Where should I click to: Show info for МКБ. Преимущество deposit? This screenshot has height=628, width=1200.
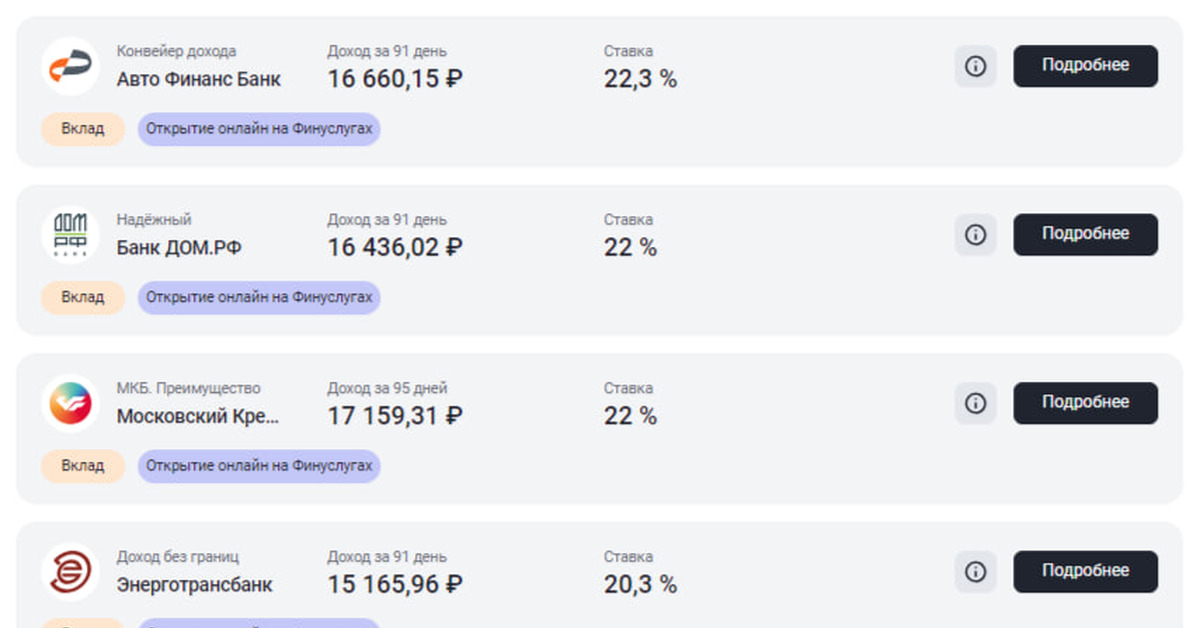[975, 403]
